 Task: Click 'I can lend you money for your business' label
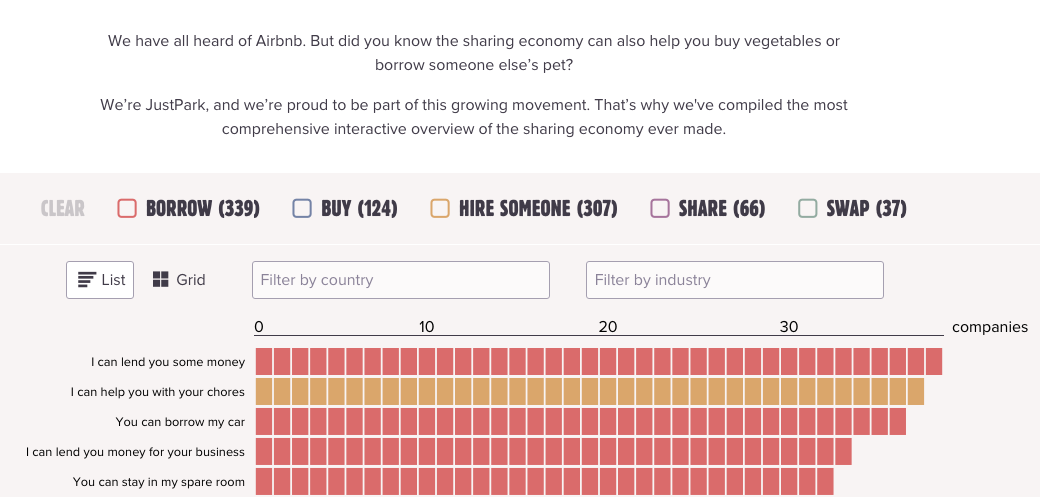[135, 452]
